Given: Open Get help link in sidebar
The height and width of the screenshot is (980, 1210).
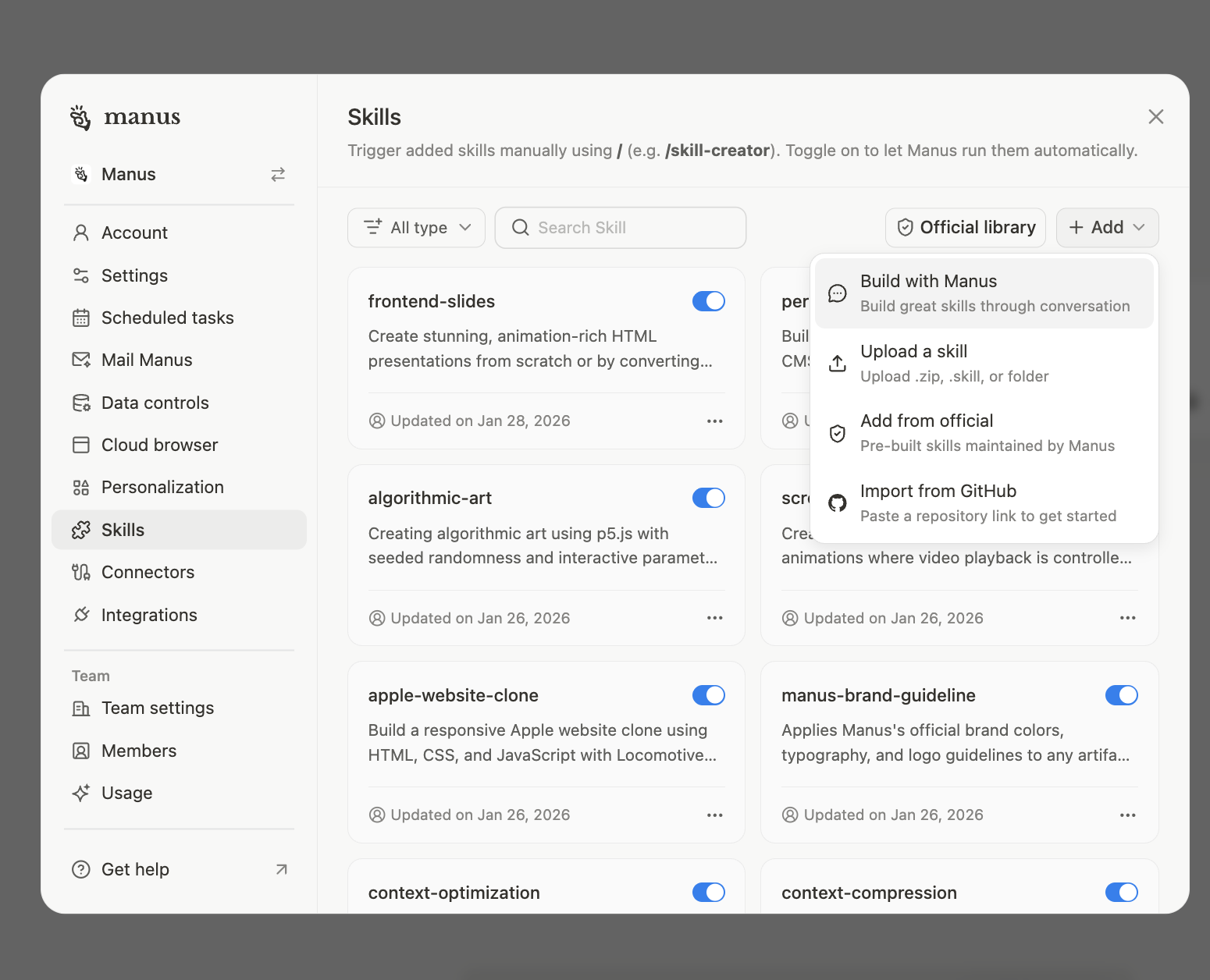Looking at the screenshot, I should click(179, 869).
